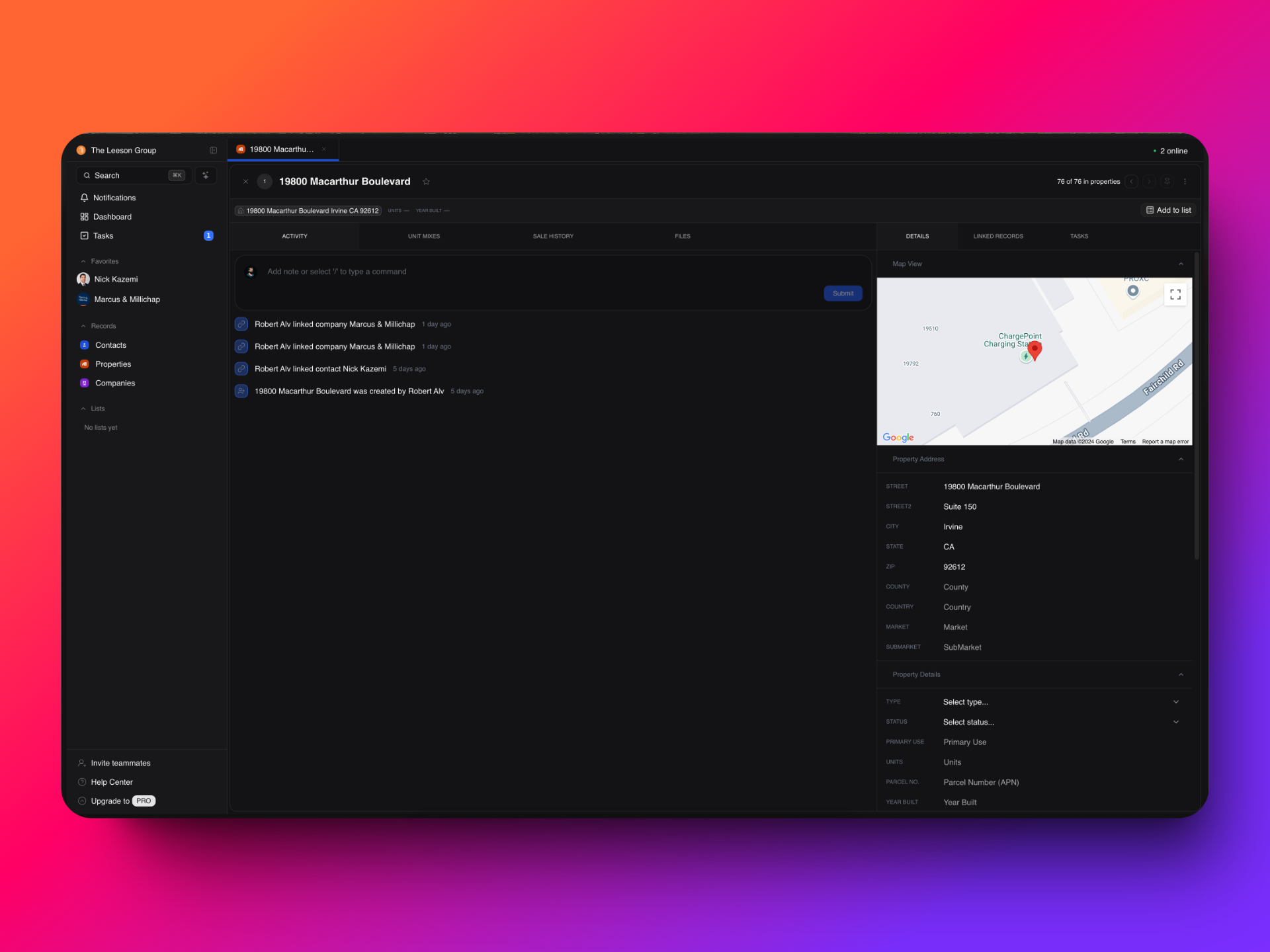Go to previous property record

1132,181
